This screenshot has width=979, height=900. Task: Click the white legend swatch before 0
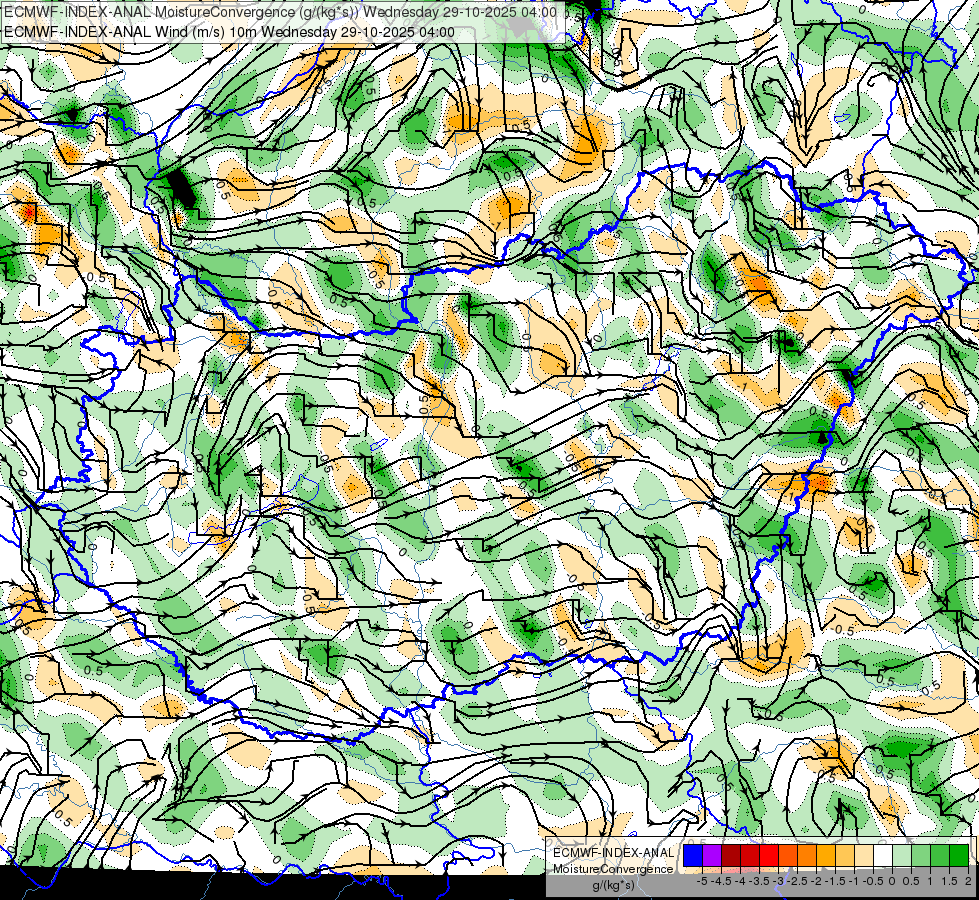coord(883,856)
